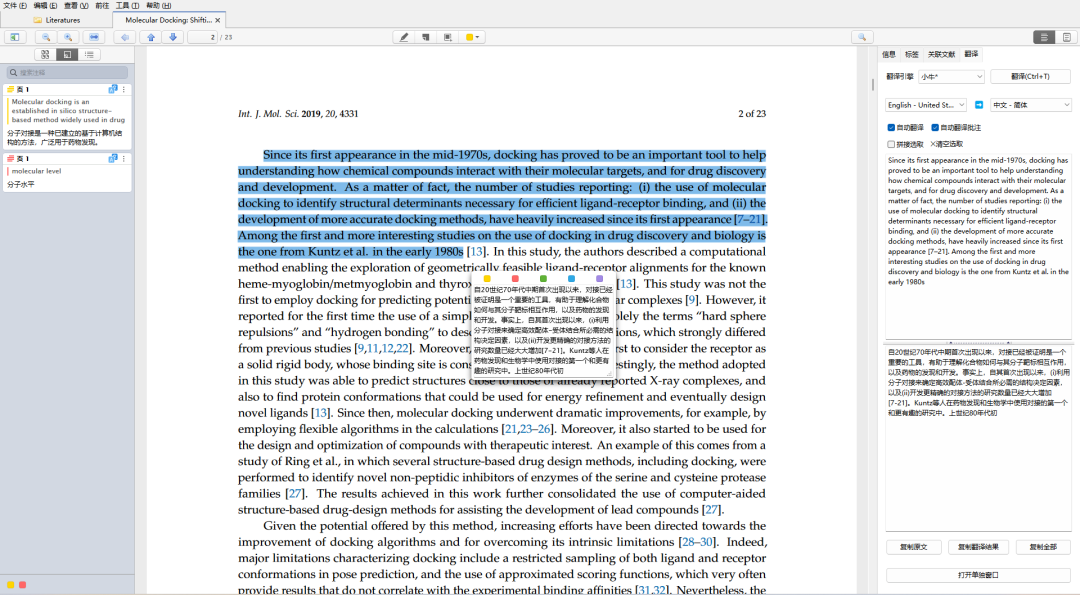Click the 搜索注释 search field
Image resolution: width=1080 pixels, height=595 pixels.
coord(68,72)
